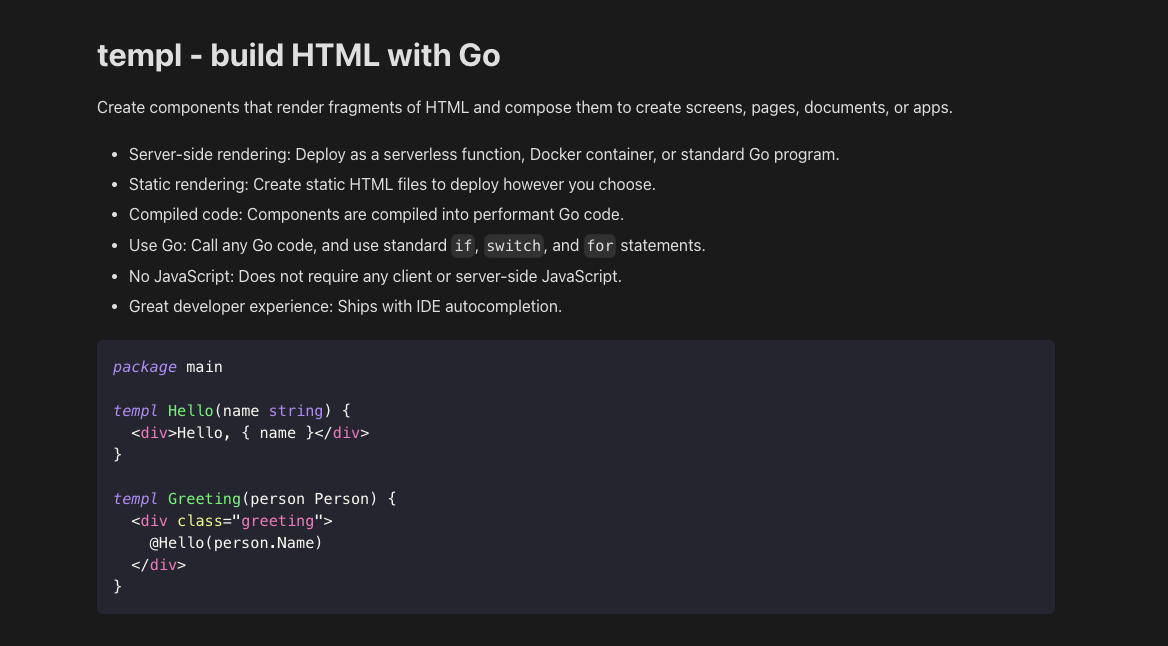The image size is (1168, 646).
Task: Click the 'Great developer experience' bullet line
Action: coord(346,306)
